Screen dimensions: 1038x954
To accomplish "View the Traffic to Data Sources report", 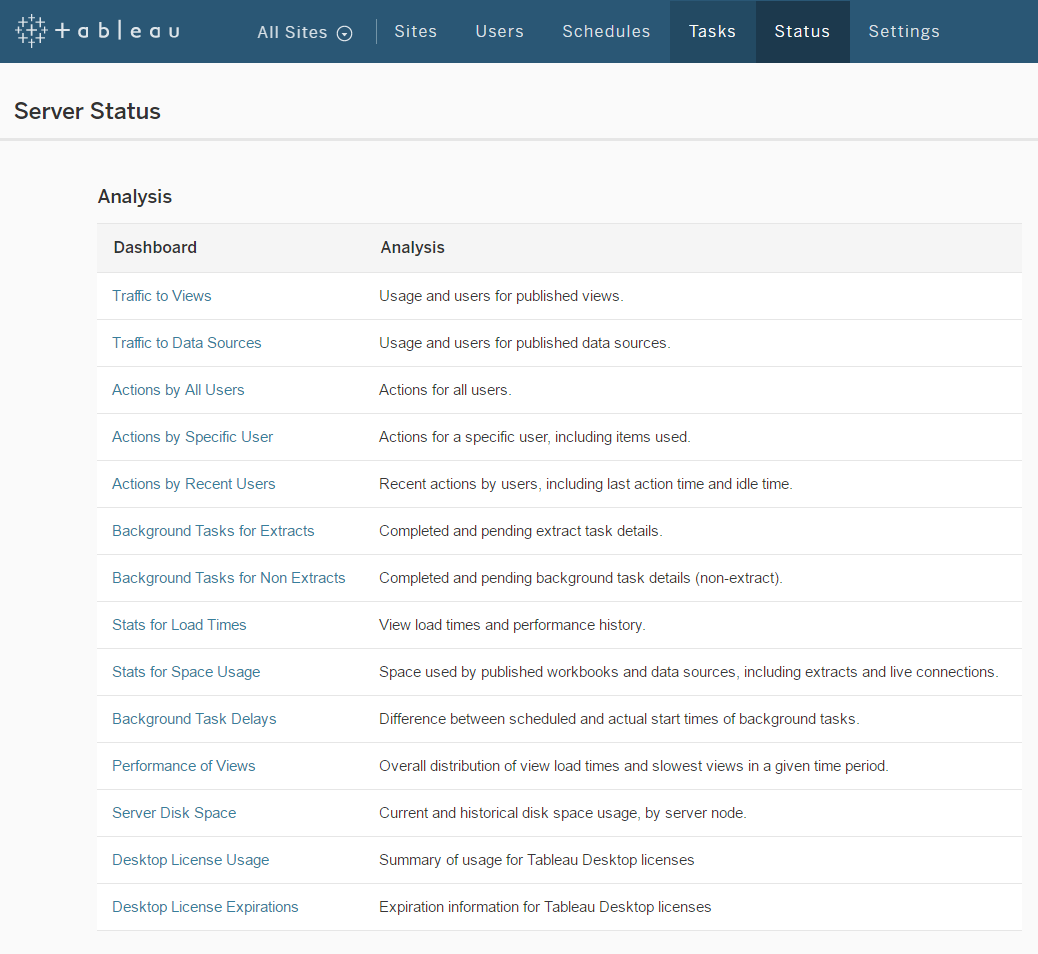I will (x=186, y=342).
